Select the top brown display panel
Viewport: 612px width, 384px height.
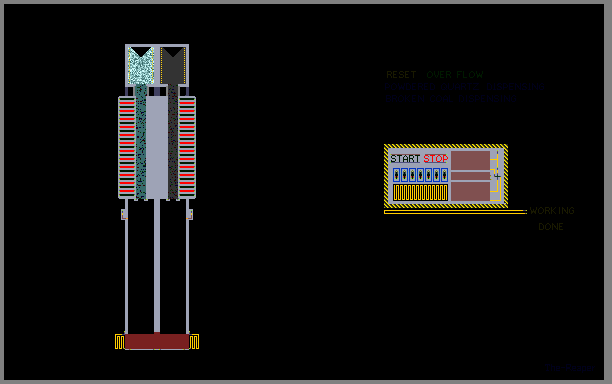[470, 160]
